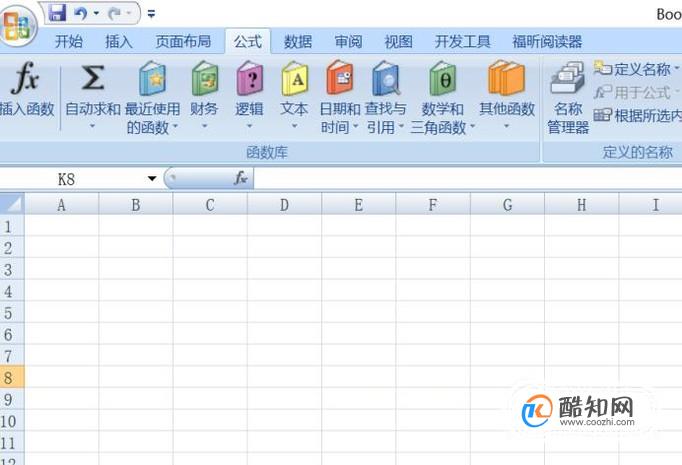
Task: Select row 3 header
Action: pos(12,270)
